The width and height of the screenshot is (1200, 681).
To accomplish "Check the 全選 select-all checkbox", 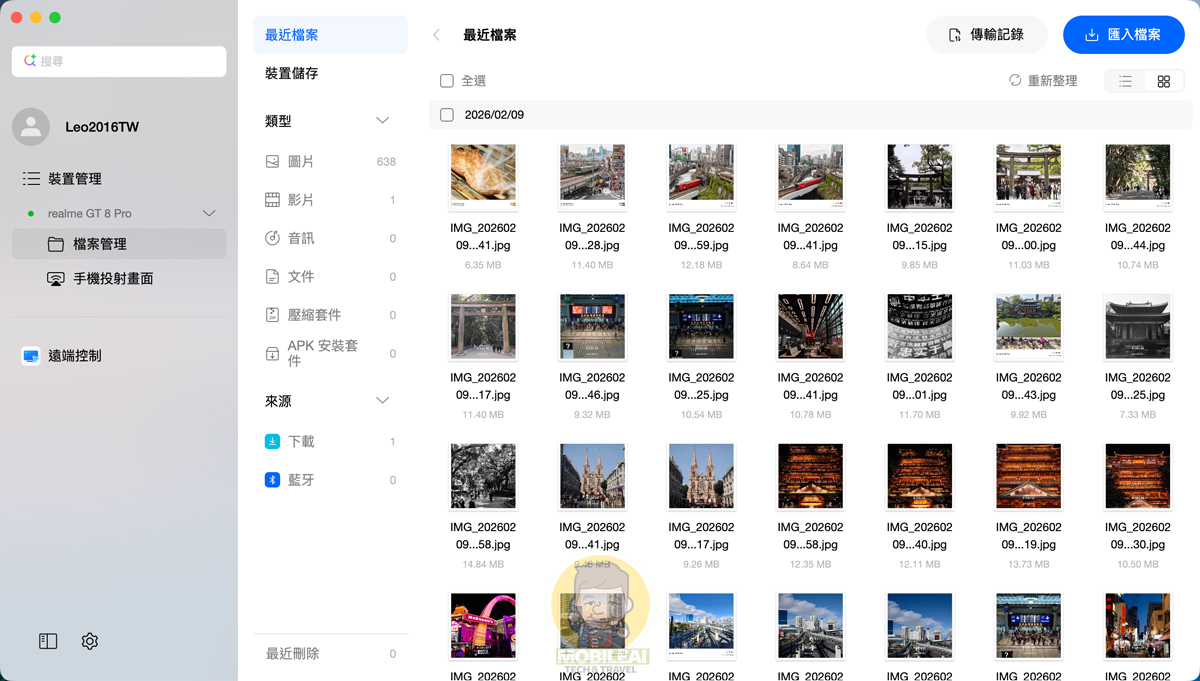I will (447, 81).
